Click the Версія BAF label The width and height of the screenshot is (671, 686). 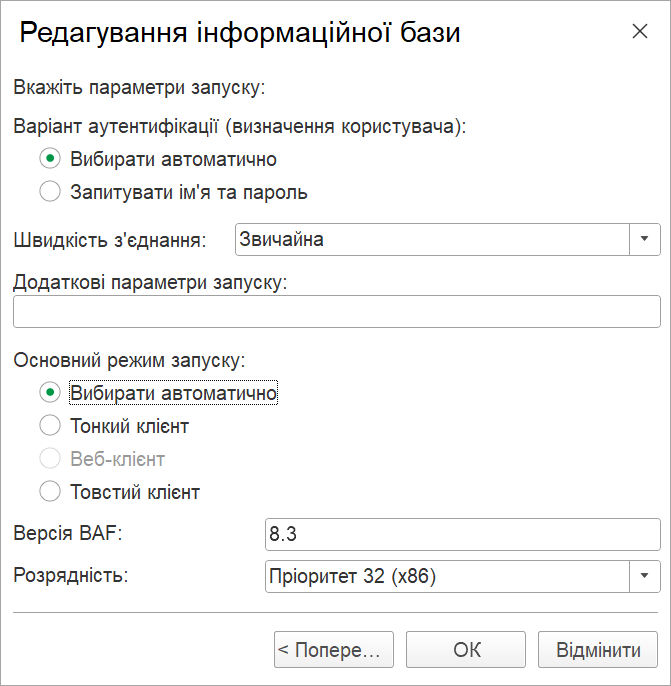pos(68,533)
